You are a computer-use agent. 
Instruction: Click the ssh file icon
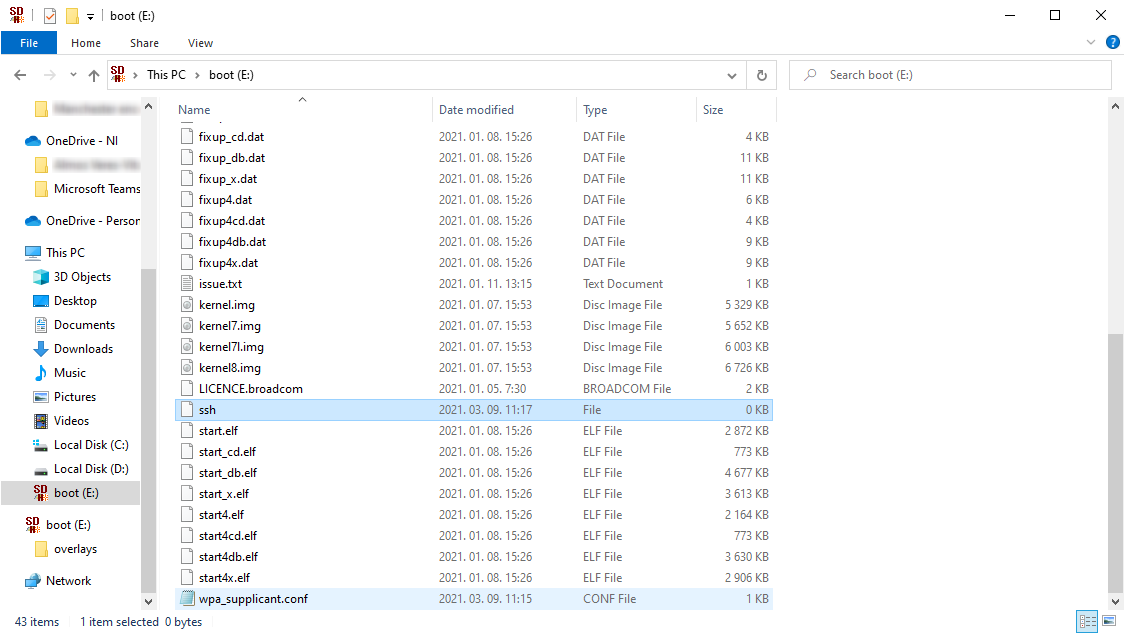tap(187, 410)
